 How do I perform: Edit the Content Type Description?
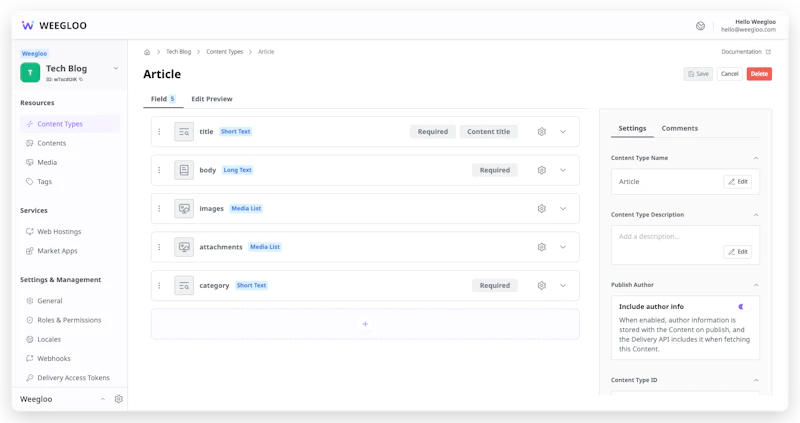pos(738,252)
